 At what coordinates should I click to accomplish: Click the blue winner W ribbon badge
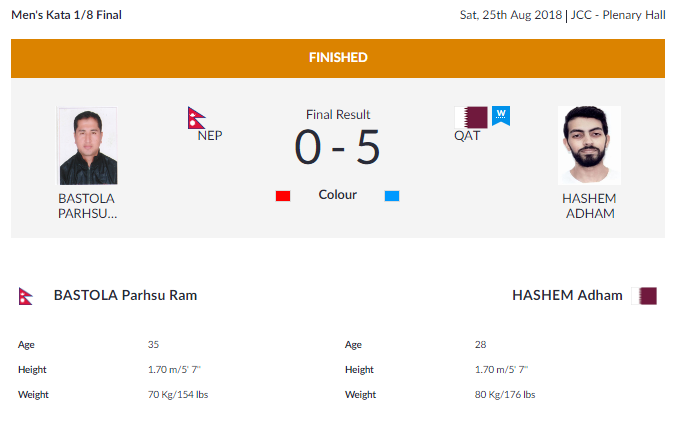pos(501,116)
